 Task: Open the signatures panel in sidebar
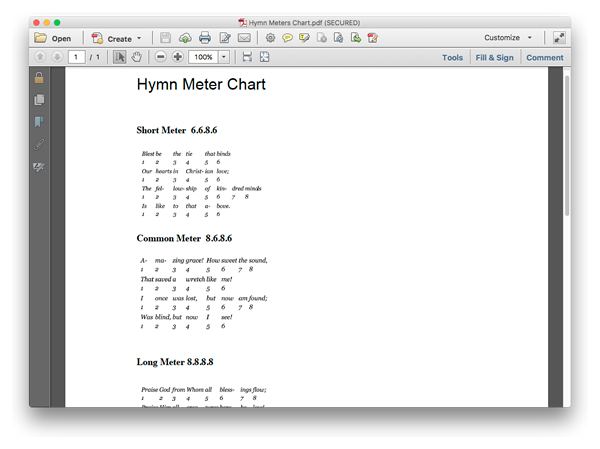tap(39, 167)
